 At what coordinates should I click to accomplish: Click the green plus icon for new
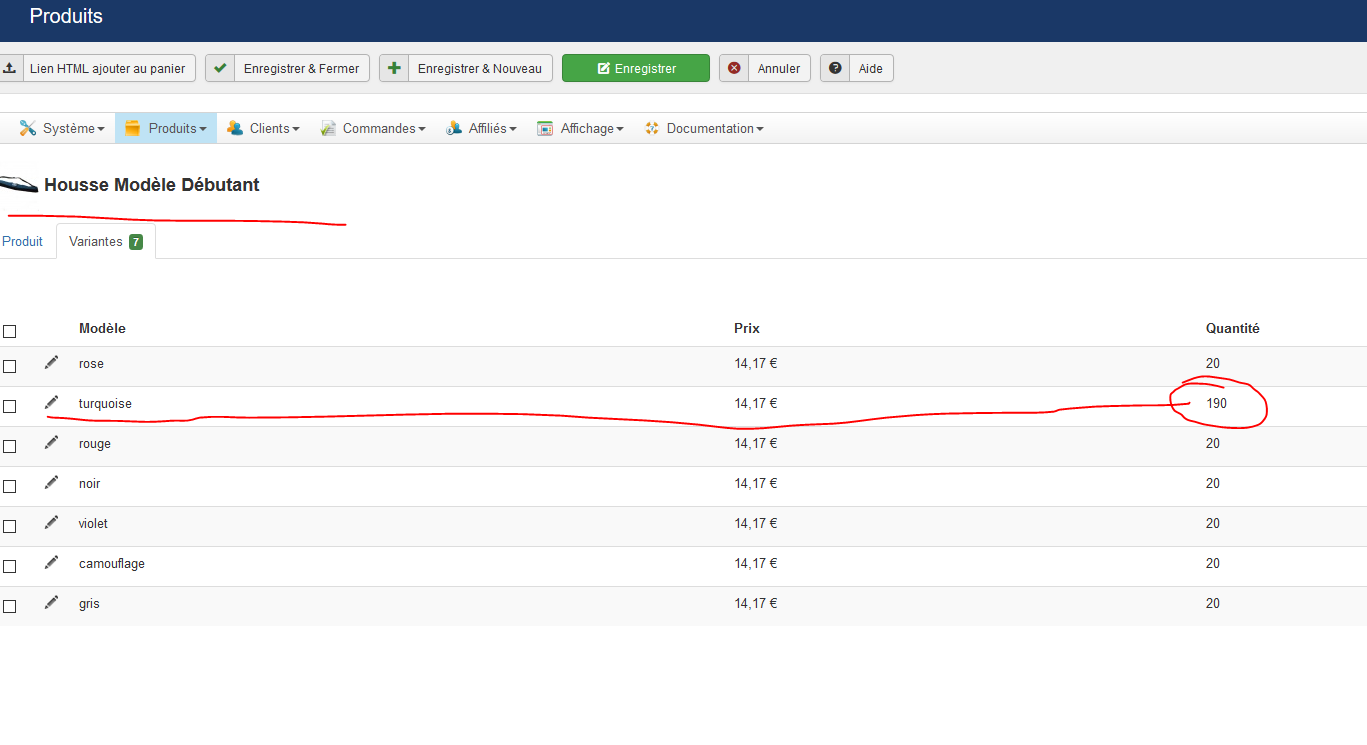click(x=394, y=68)
